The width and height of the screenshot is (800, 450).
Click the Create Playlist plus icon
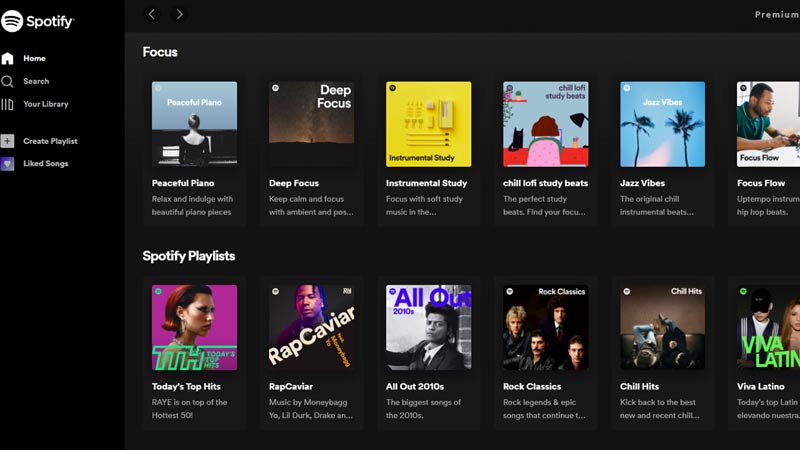click(x=7, y=141)
